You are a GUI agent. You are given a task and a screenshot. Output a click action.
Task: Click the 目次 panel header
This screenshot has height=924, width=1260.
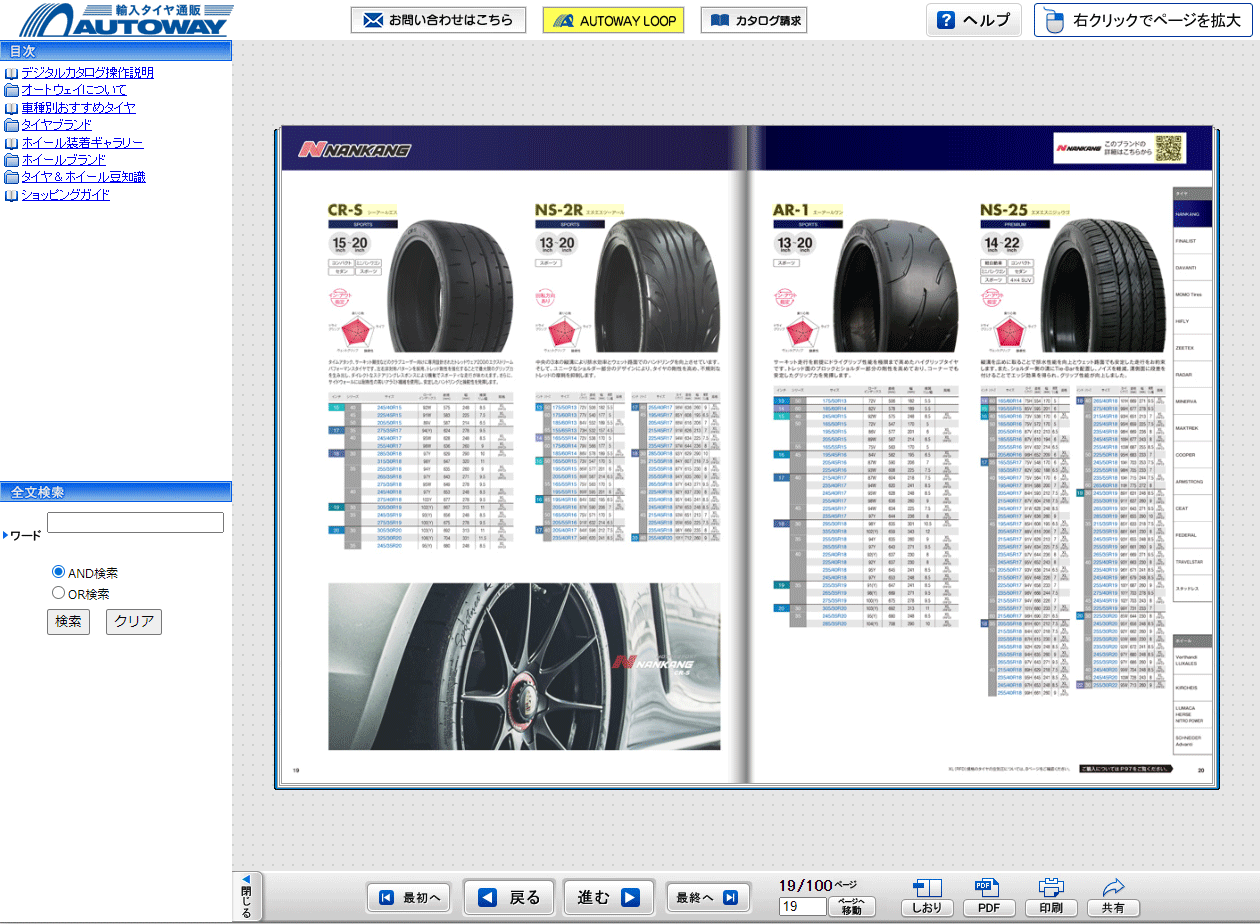(x=116, y=51)
